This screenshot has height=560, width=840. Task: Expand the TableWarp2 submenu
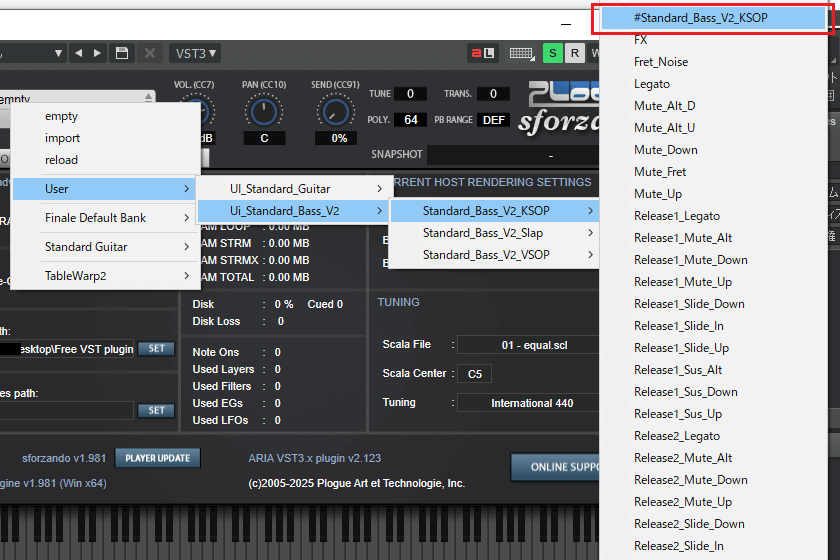click(104, 275)
